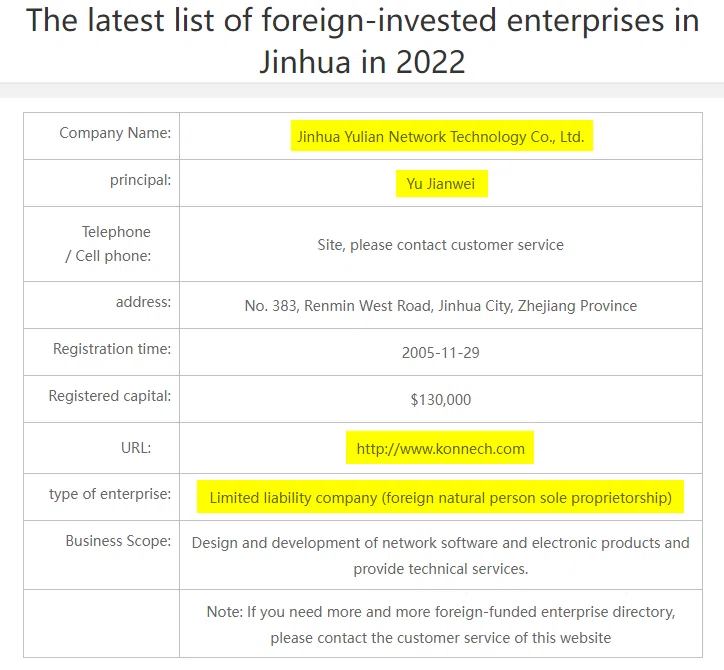The height and width of the screenshot is (670, 724).
Task: Click the highlighted principal name Yu Jianwei
Action: pyautogui.click(x=440, y=184)
